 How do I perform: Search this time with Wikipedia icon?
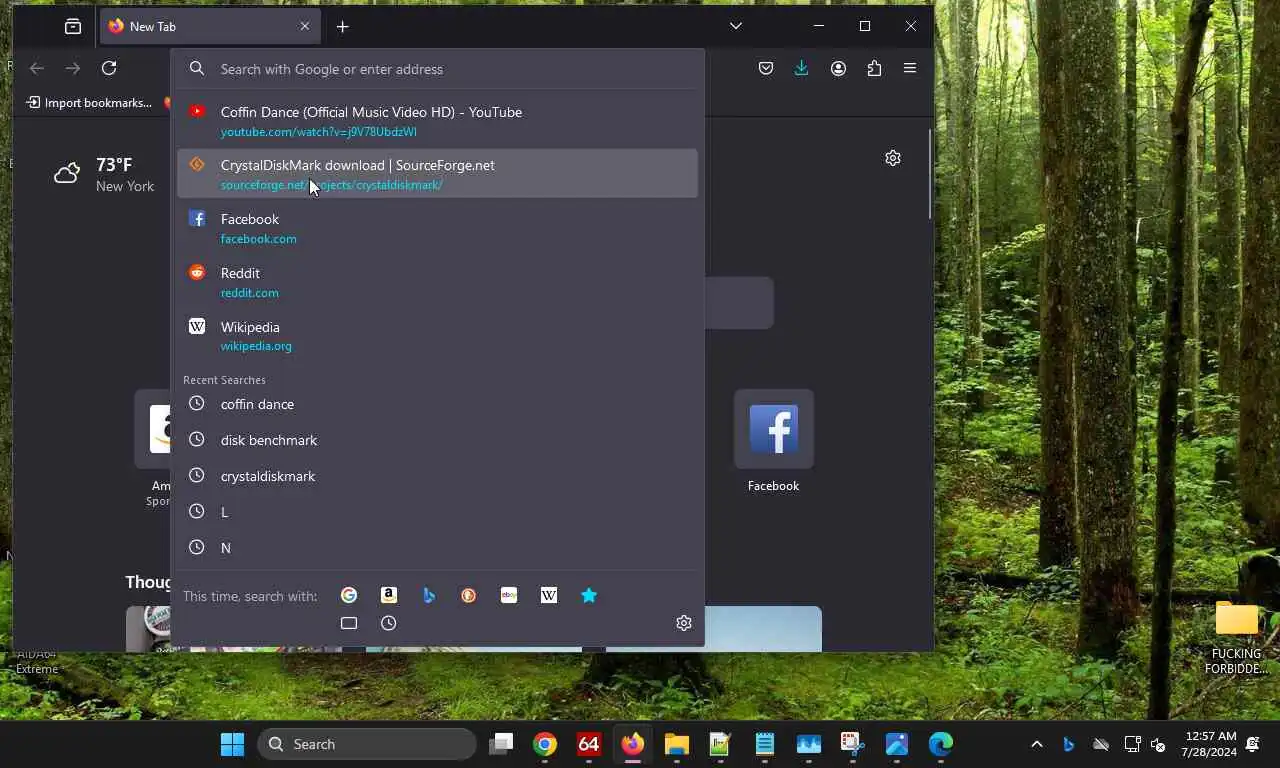point(549,595)
